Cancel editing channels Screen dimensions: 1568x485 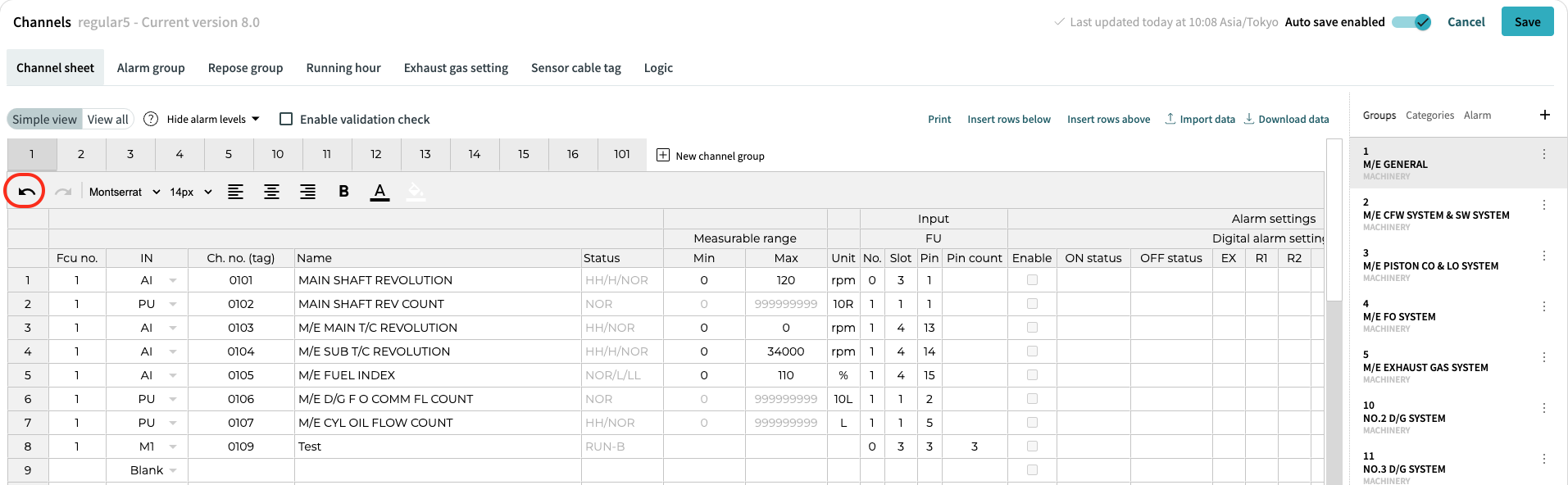(x=1466, y=22)
